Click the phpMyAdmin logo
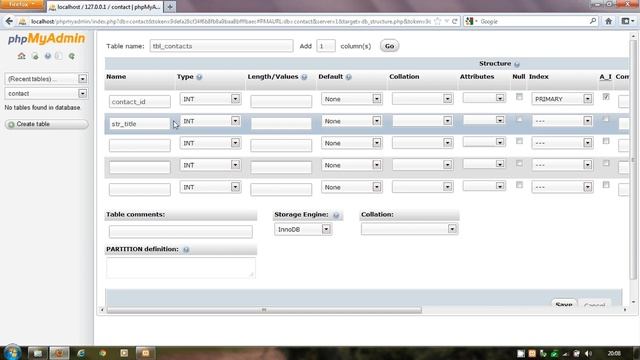Viewport: 640px width, 360px height. pyautogui.click(x=47, y=39)
